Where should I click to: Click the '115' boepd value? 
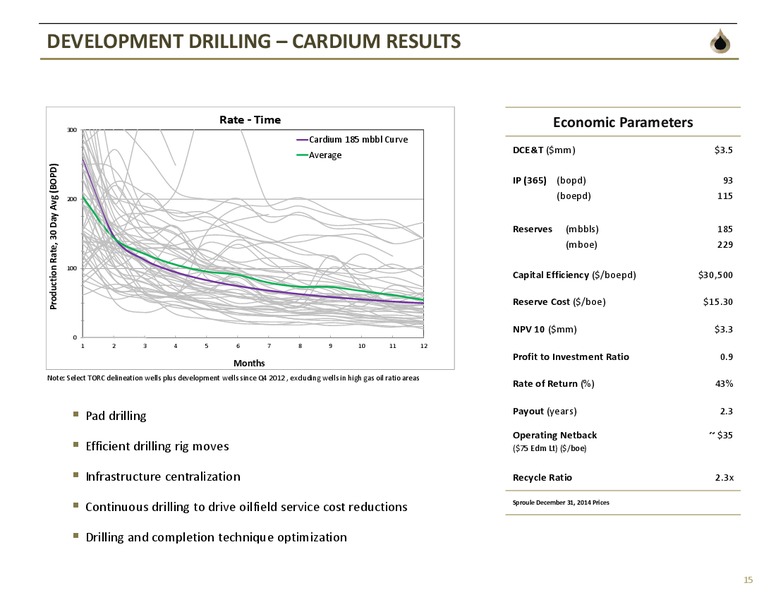(x=725, y=196)
